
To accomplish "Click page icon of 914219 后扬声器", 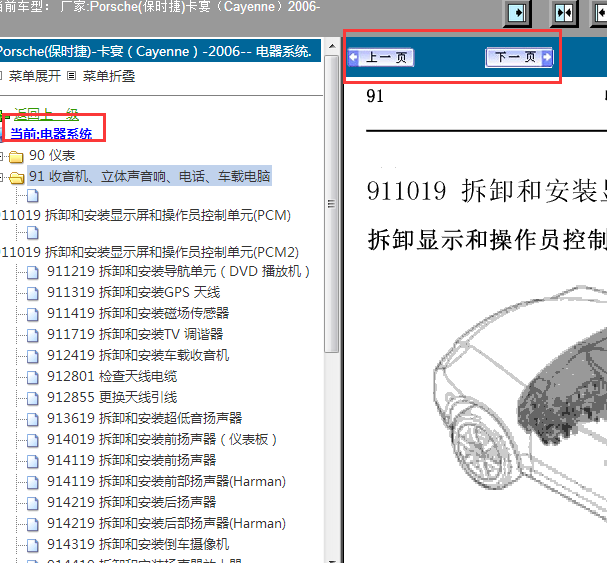I will pyautogui.click(x=33, y=503).
